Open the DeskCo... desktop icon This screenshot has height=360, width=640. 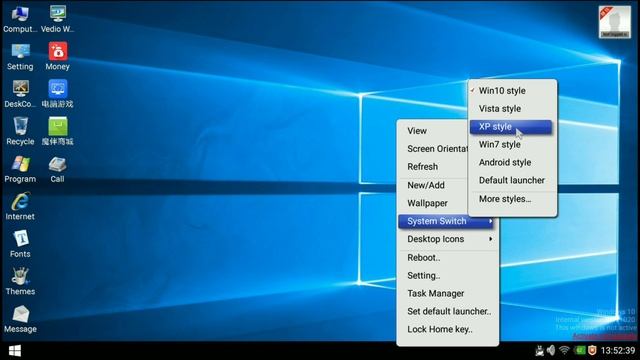click(x=20, y=94)
